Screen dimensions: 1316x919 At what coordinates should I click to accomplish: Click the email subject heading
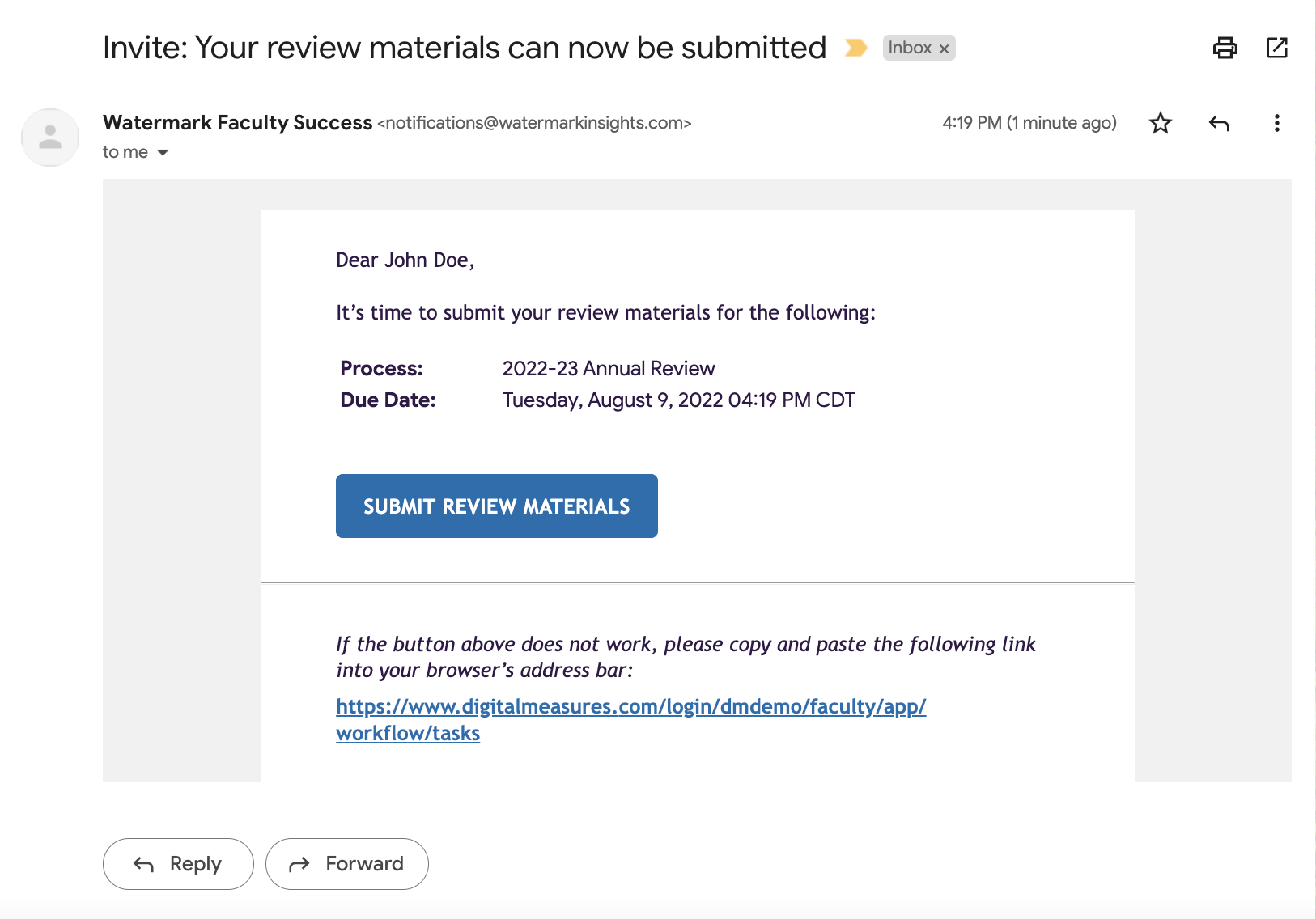[465, 48]
